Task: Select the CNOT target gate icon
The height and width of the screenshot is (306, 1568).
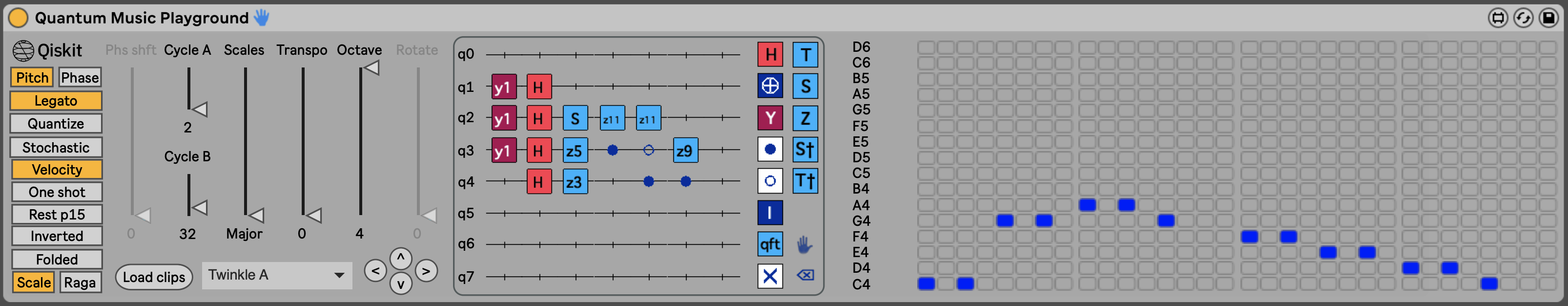Action: [x=770, y=86]
